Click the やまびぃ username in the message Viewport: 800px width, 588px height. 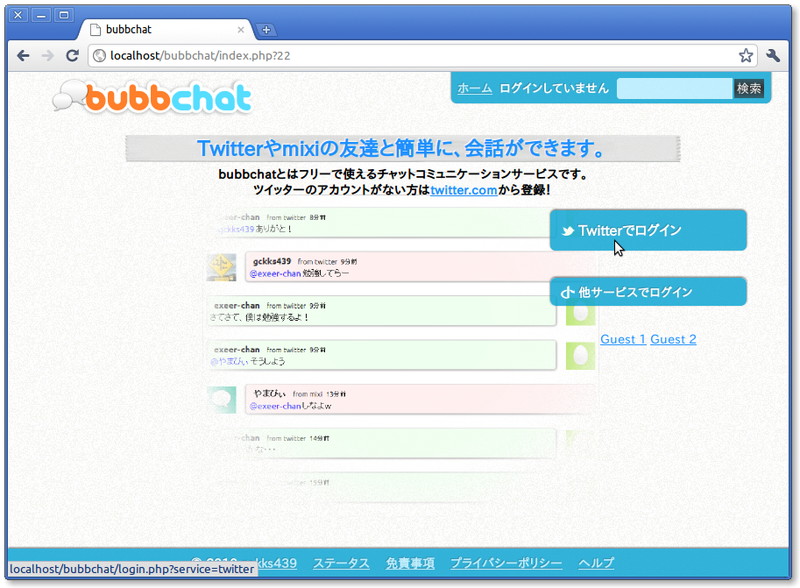click(269, 394)
